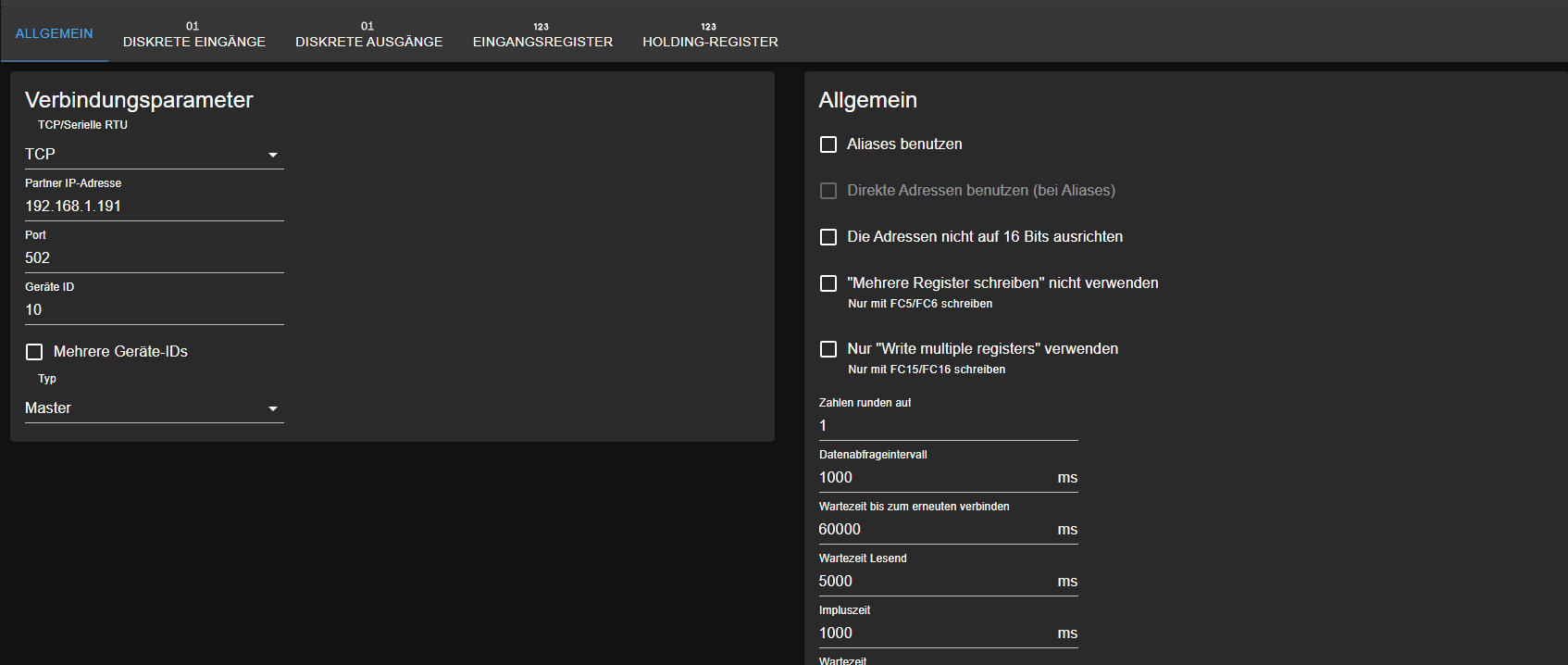Image resolution: width=1568 pixels, height=665 pixels.
Task: Click the Partner IP-Adresse field
Action: point(154,207)
